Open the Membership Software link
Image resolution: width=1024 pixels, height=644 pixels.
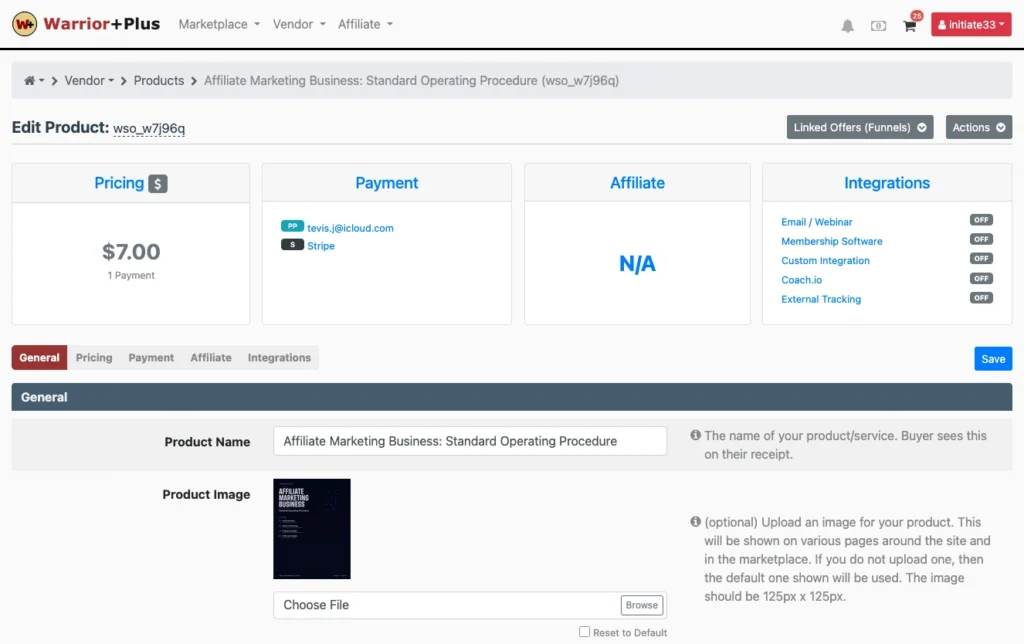point(831,241)
